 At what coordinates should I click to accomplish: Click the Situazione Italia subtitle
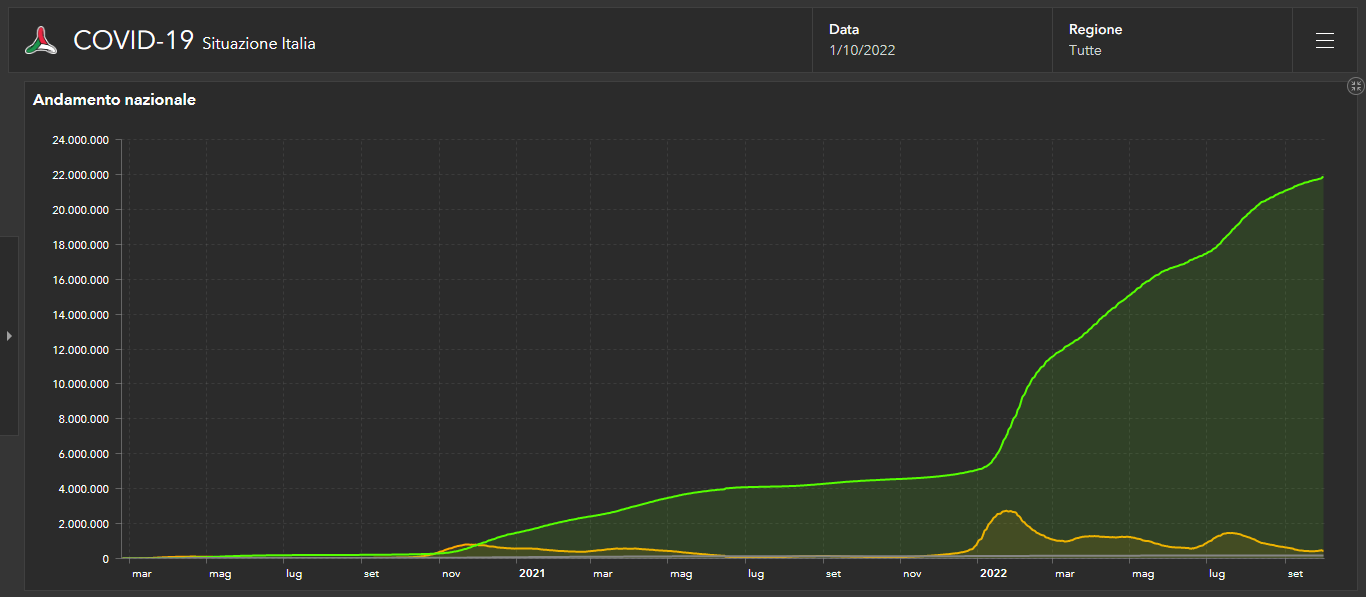click(259, 44)
